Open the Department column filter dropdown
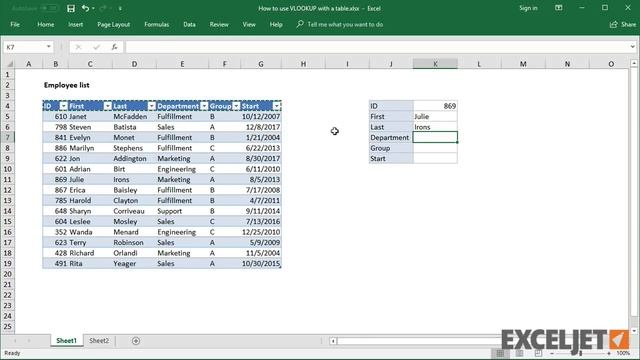Viewport: 640px width, 360px height. [204, 106]
